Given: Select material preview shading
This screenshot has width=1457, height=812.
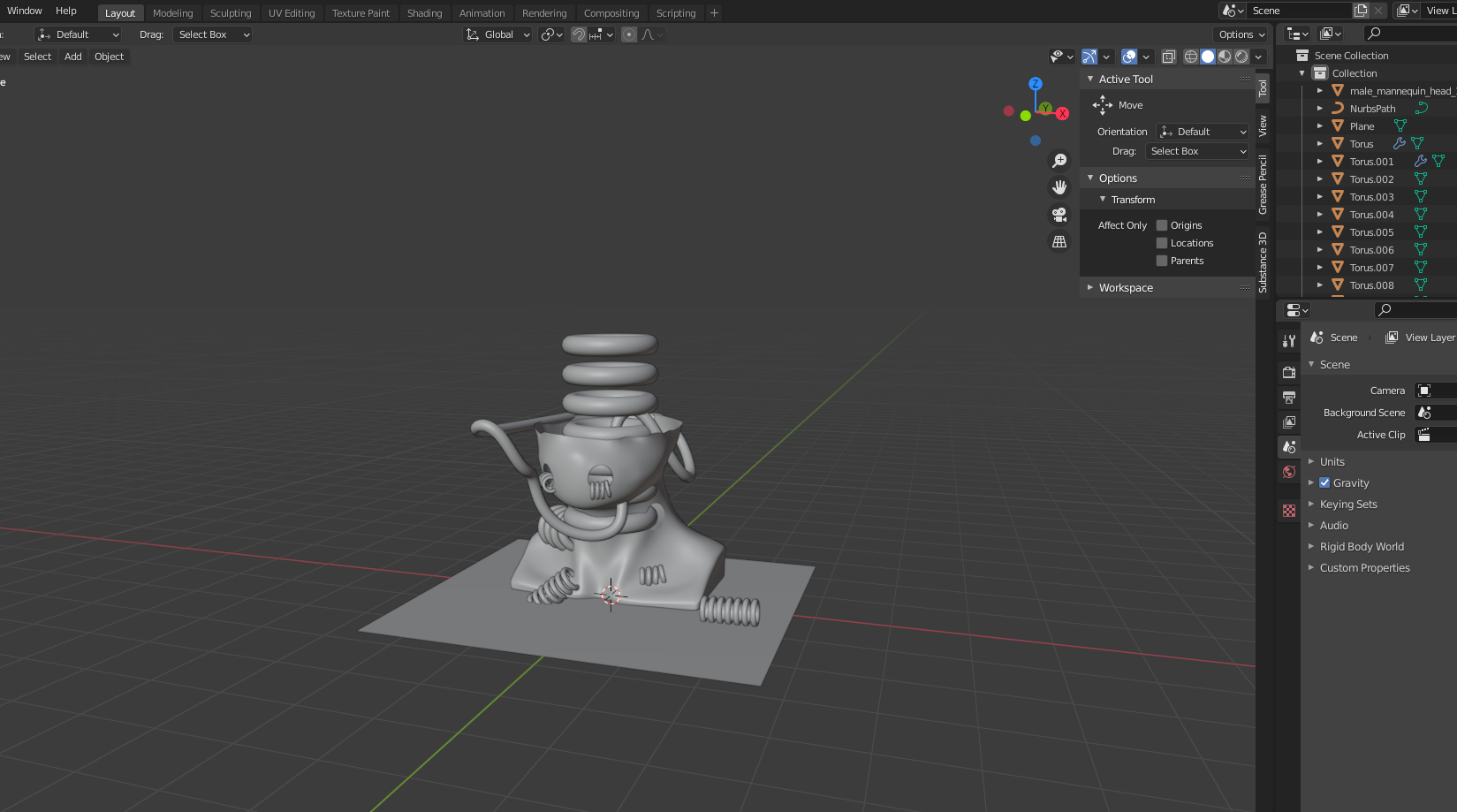Looking at the screenshot, I should (1225, 57).
